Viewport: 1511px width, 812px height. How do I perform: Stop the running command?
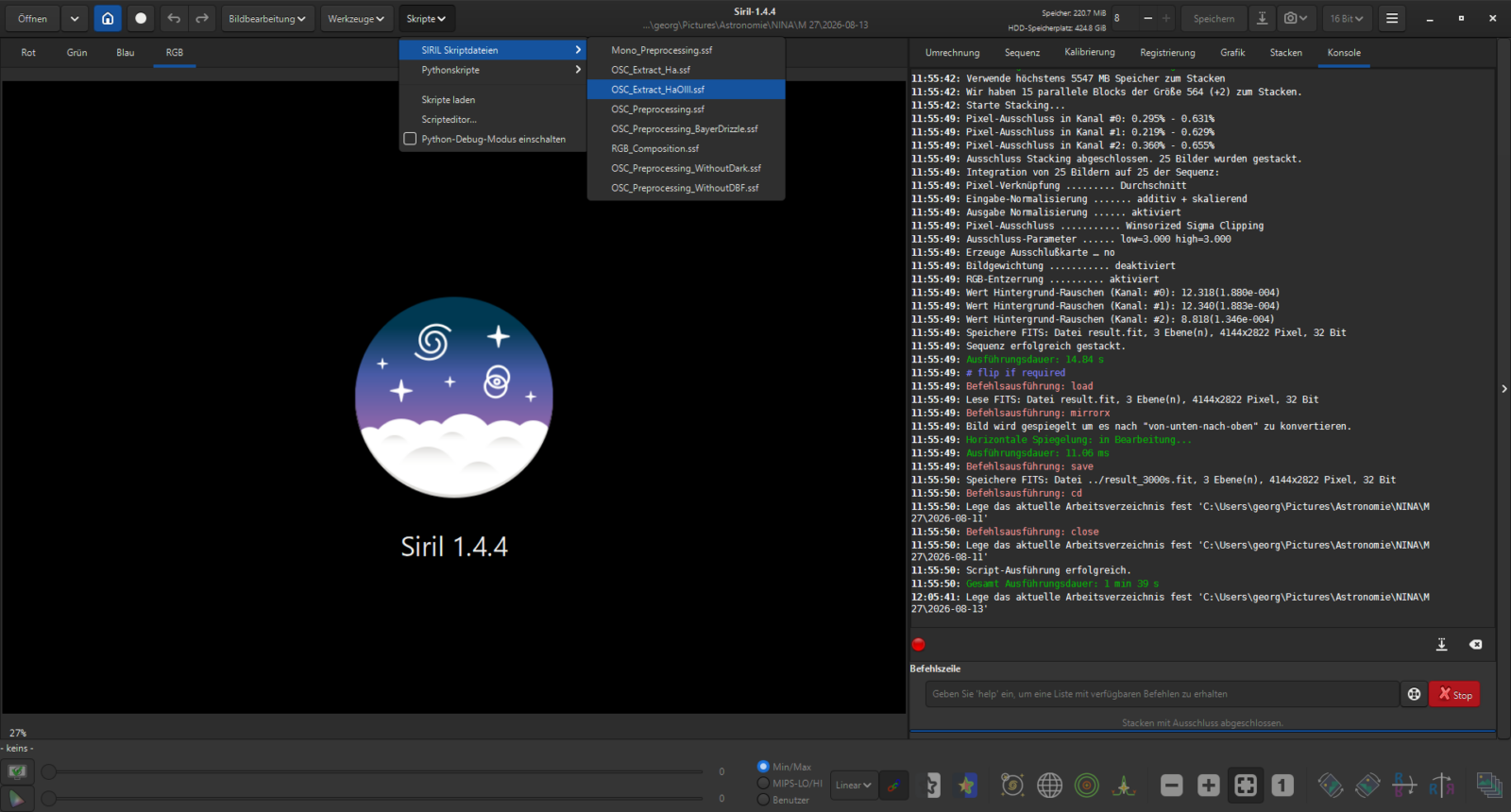[x=1454, y=694]
